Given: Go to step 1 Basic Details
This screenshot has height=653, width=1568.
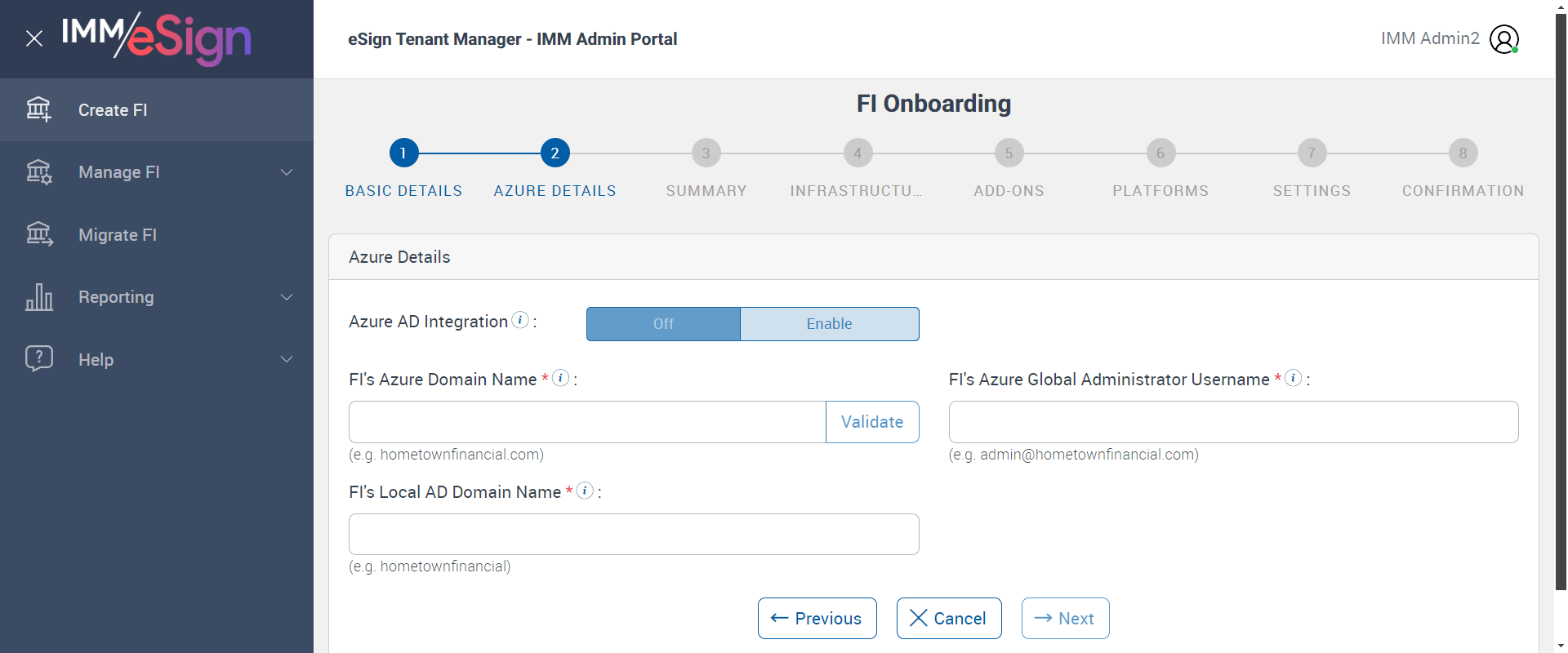Looking at the screenshot, I should 403,153.
